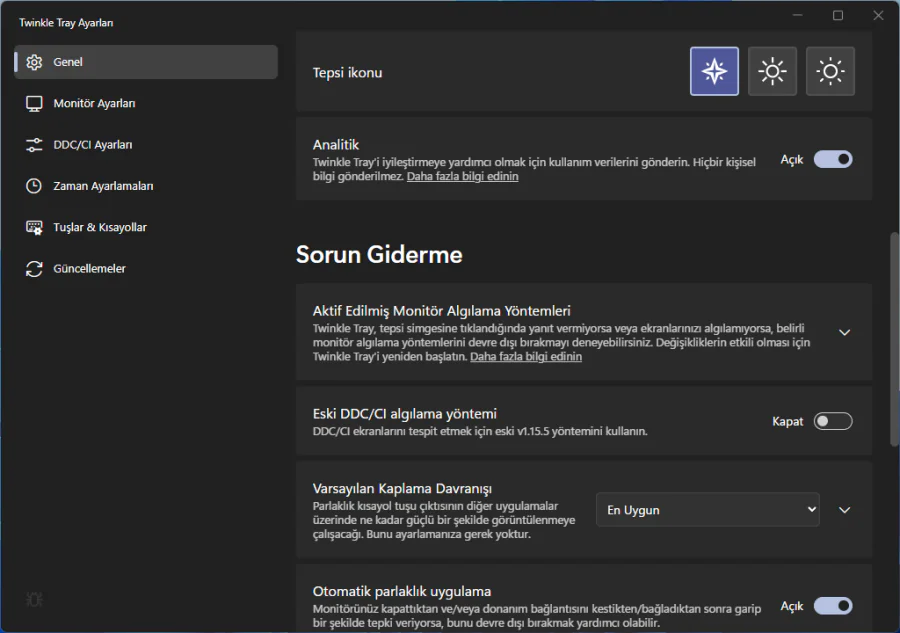900x633 pixels.
Task: Click the sliders icon for DDC/CI Ayarları
Action: point(34,145)
